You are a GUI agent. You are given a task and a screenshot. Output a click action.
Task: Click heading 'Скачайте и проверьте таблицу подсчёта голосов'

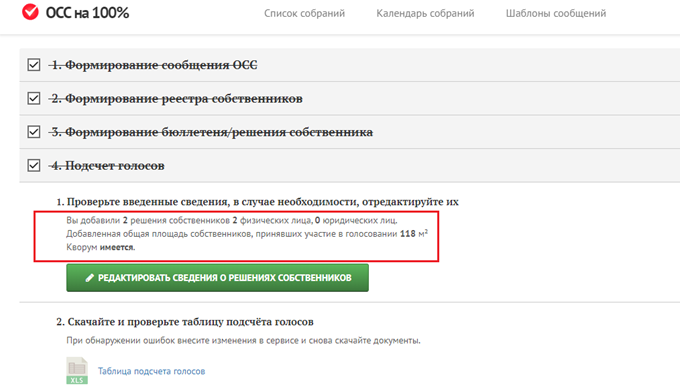coord(185,322)
